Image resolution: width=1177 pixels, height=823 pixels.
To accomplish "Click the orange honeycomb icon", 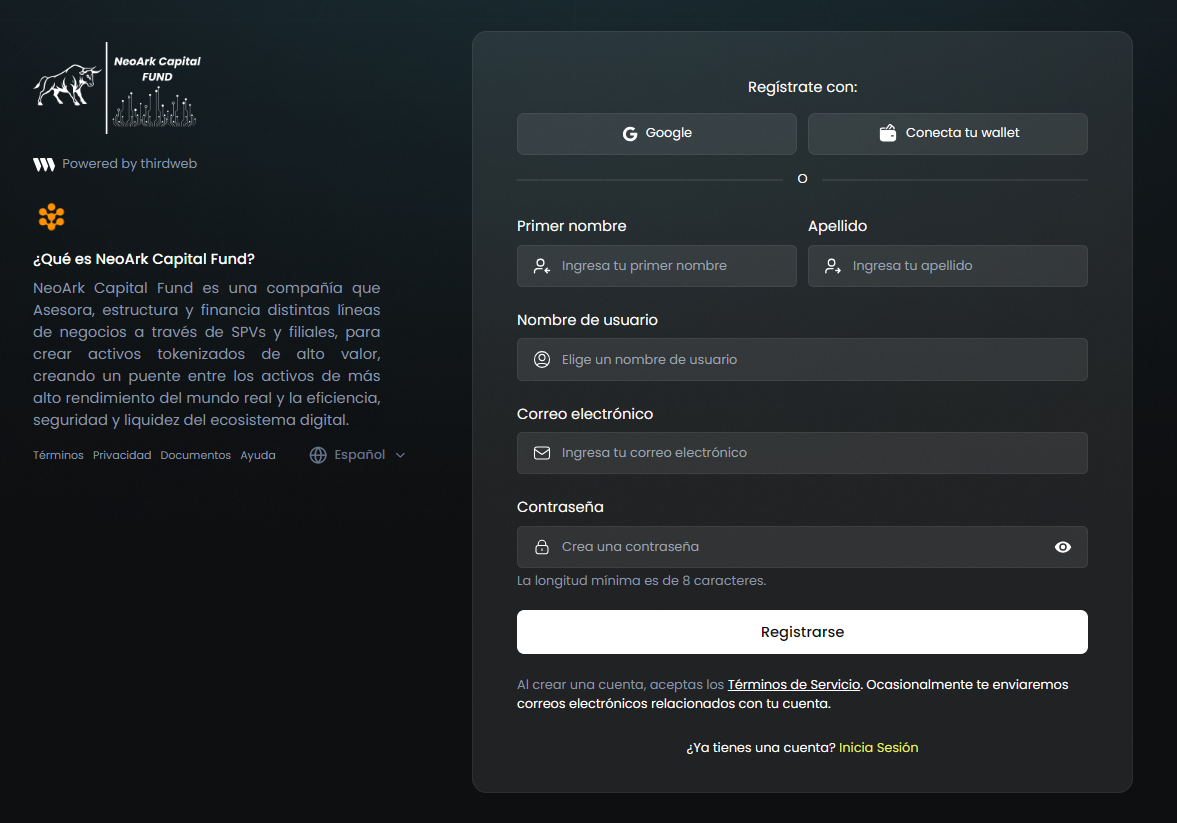I will point(51,216).
